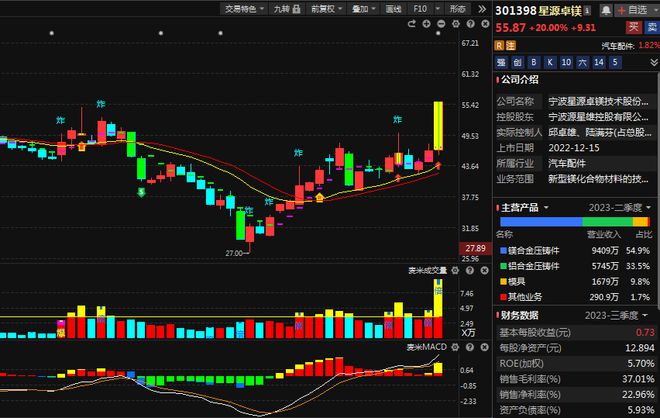The width and height of the screenshot is (660, 418).
Task: Click the ROE(加权) 5.70% value
Action: 641,363
